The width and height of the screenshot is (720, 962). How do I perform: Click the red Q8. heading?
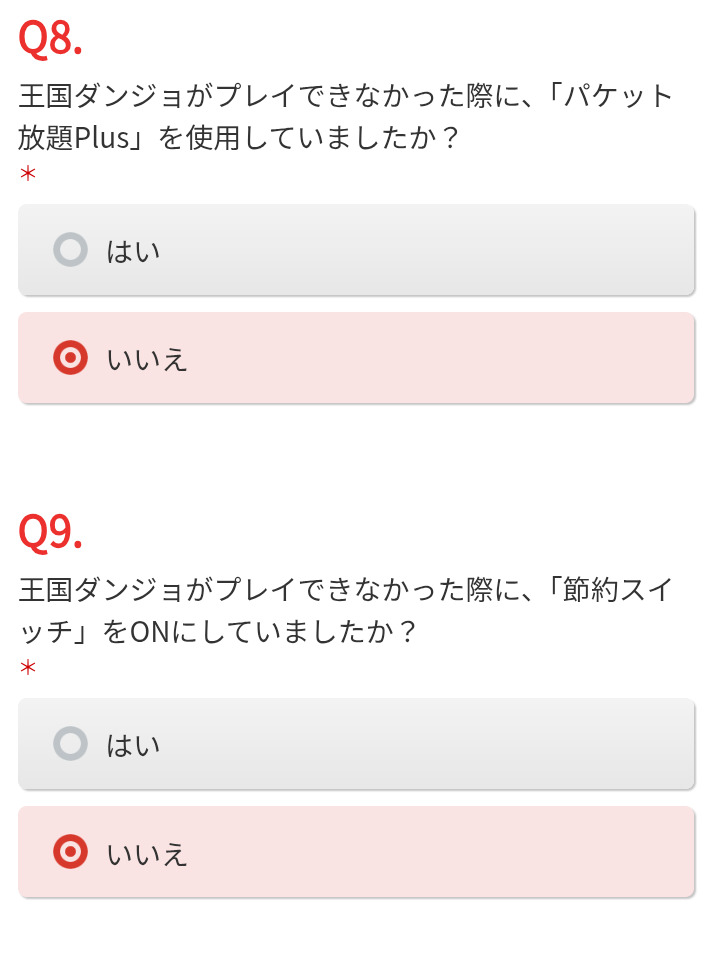50,40
